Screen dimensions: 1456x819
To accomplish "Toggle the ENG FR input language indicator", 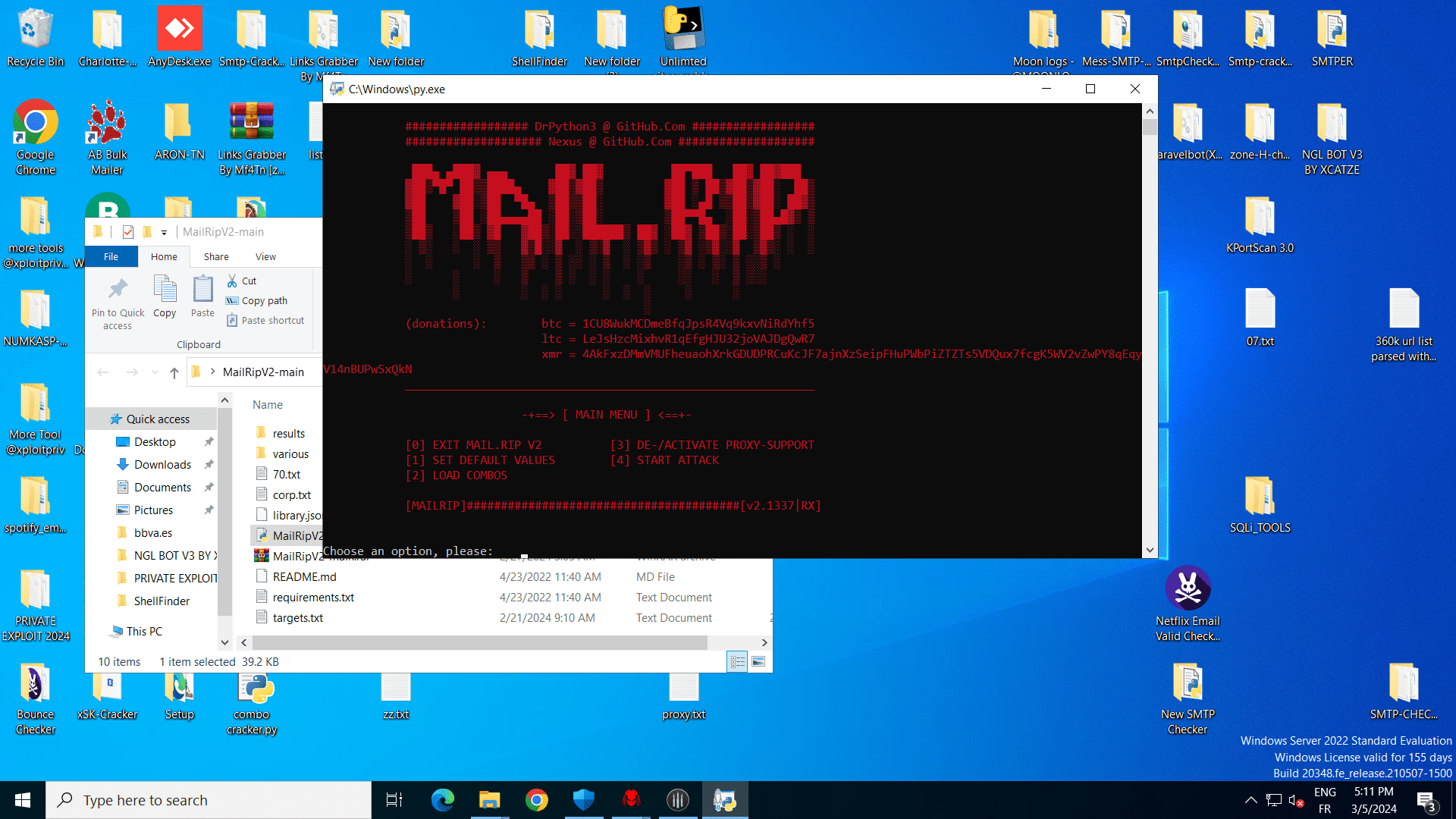I will click(x=1324, y=800).
